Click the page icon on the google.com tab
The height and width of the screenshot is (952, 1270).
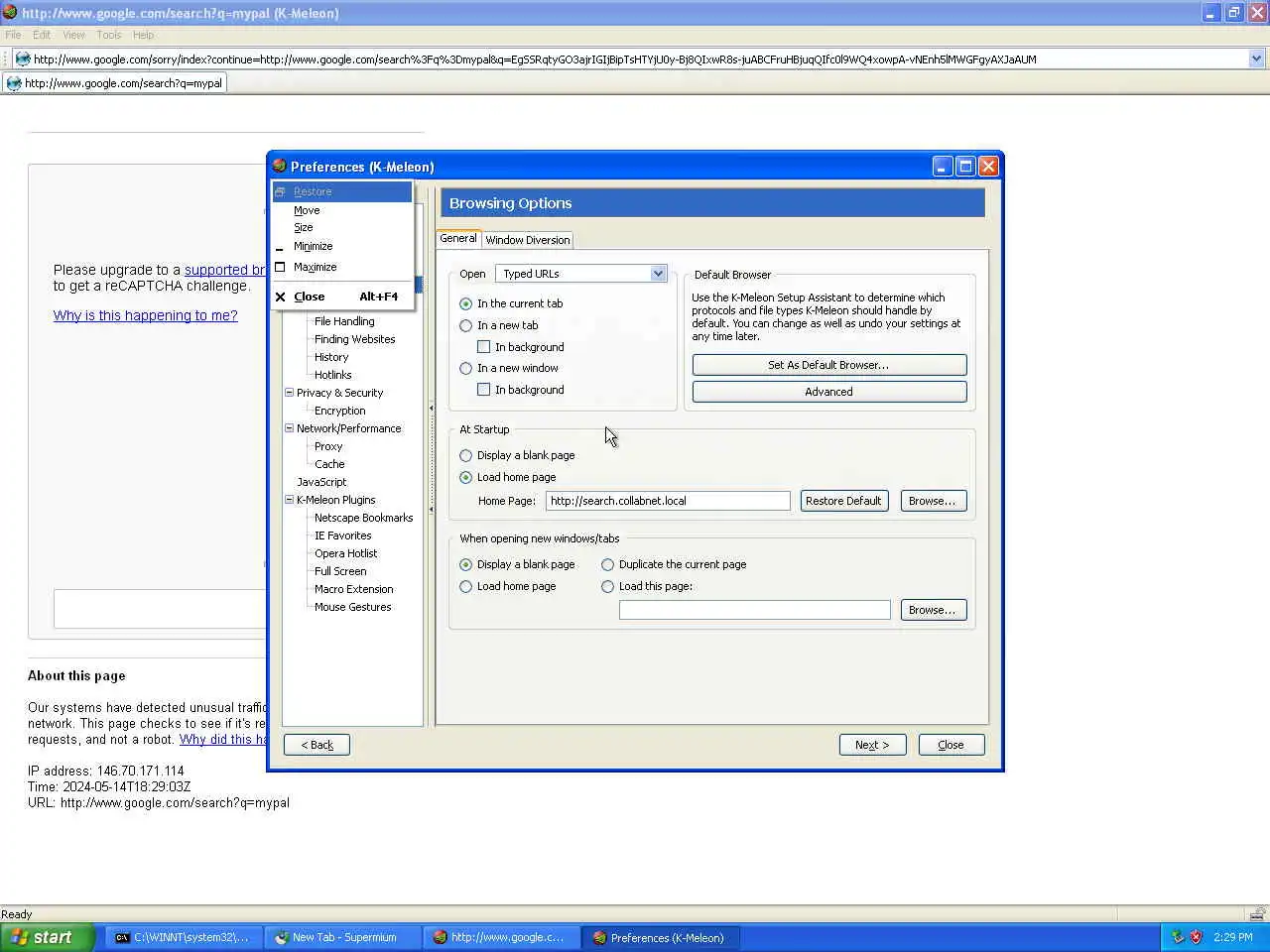pyautogui.click(x=14, y=83)
